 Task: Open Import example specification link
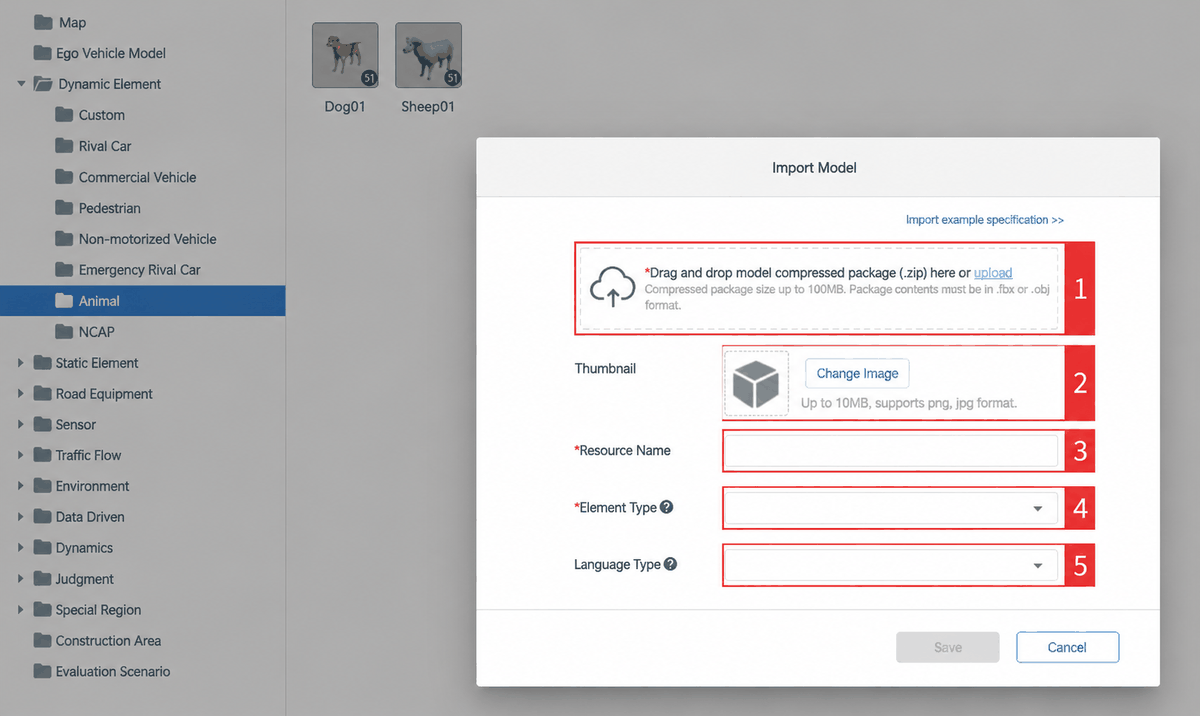coord(985,220)
